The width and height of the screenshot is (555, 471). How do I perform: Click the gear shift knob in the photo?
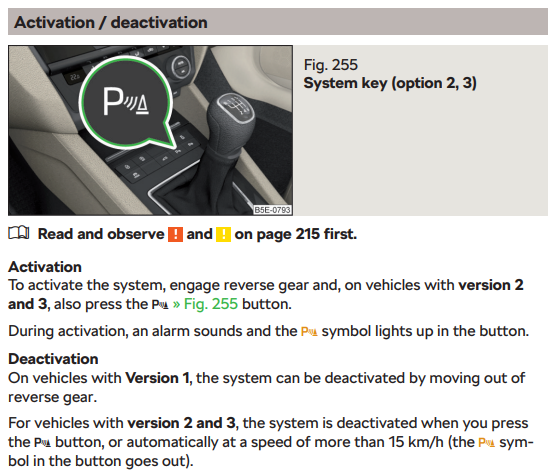pyautogui.click(x=232, y=114)
